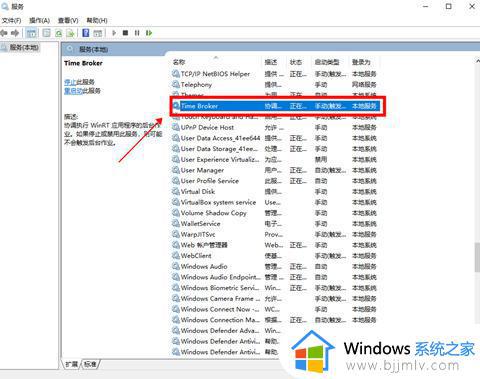480x379 pixels.
Task: Click the gear icon beside Virtual Disk
Action: pyautogui.click(x=176, y=191)
